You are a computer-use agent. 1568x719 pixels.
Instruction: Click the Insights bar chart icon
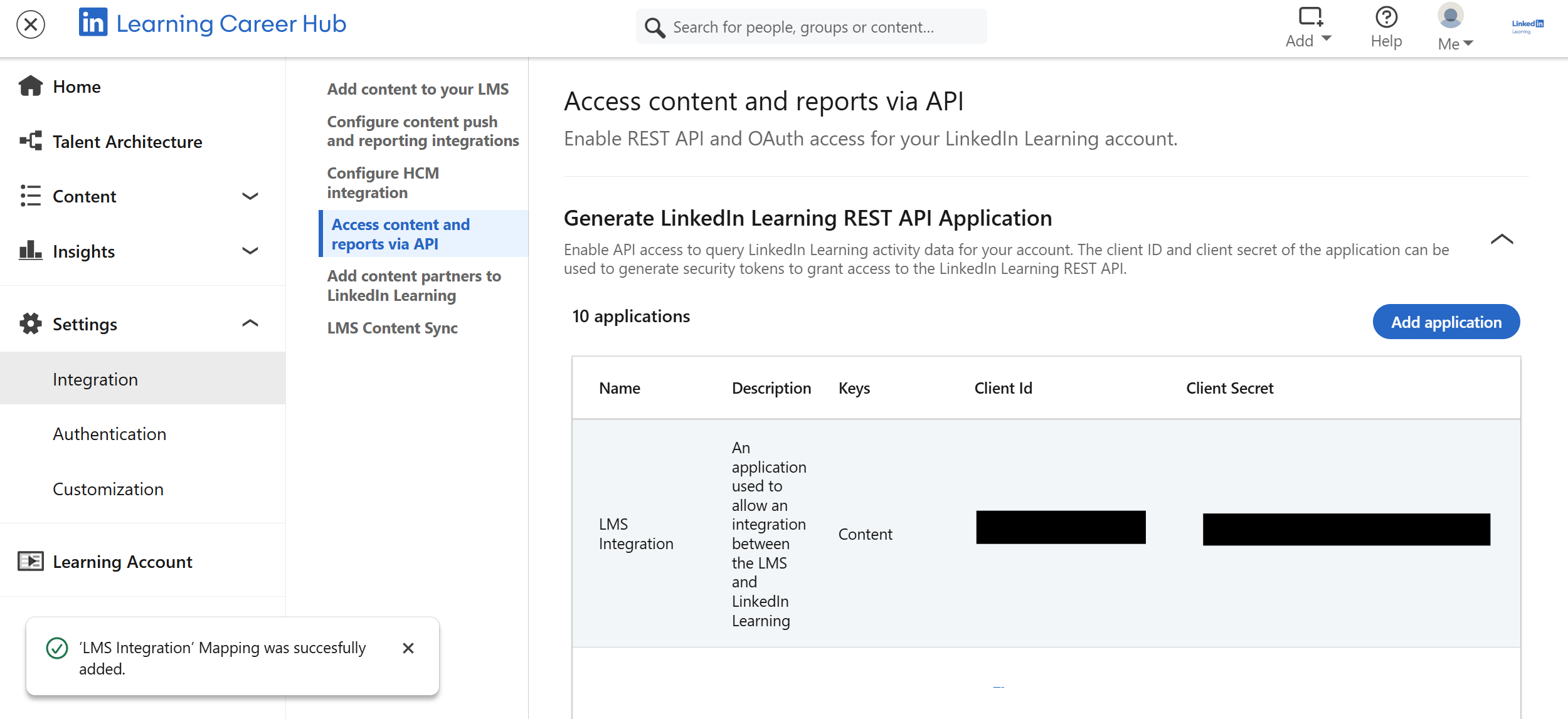31,250
